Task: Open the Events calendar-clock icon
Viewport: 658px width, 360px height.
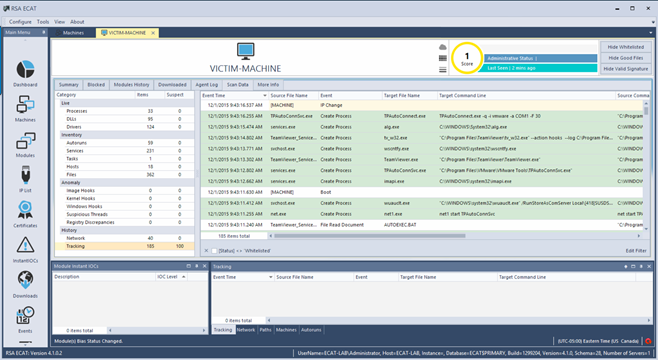Action: (x=25, y=315)
